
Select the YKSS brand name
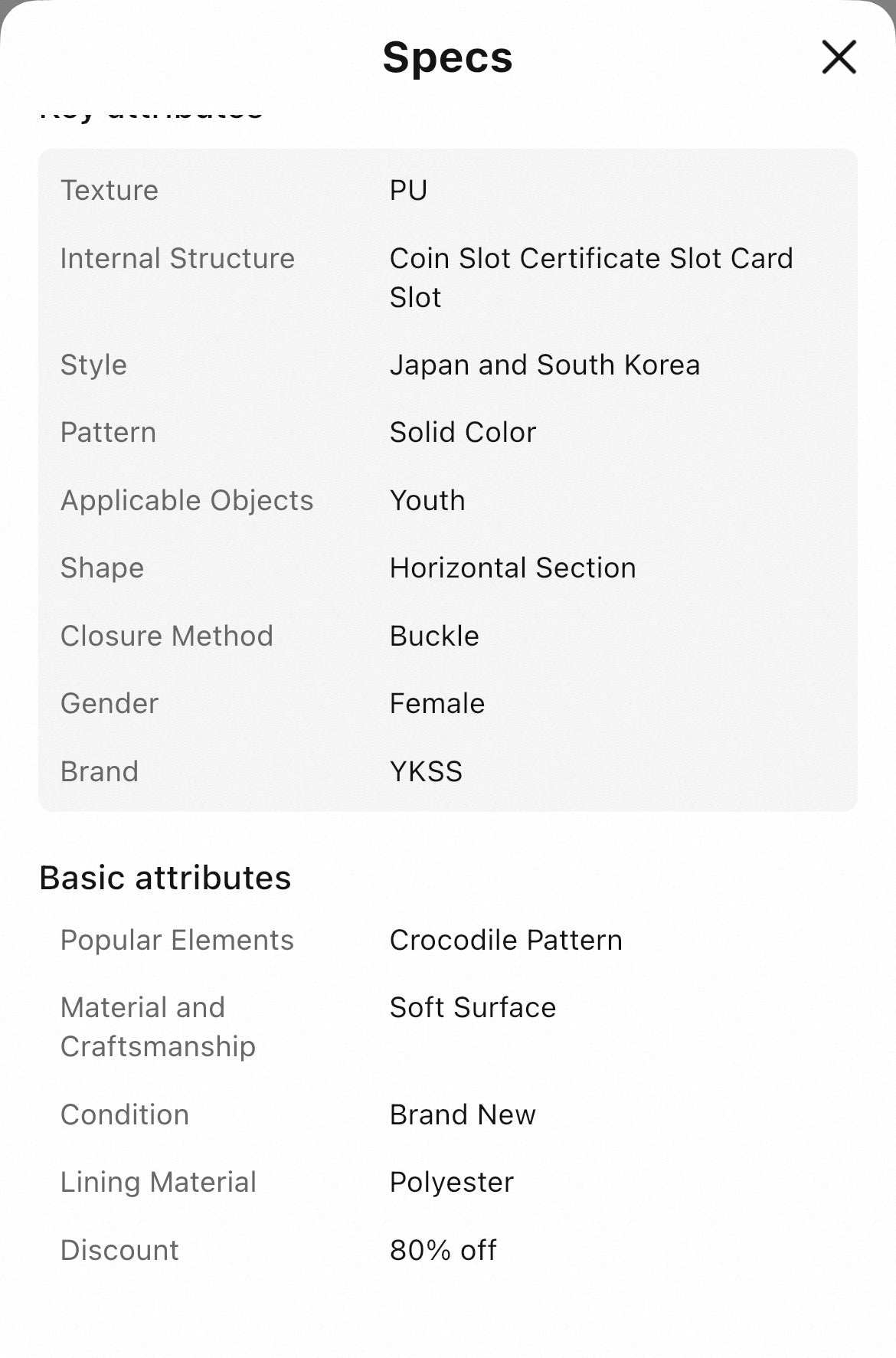pos(426,771)
